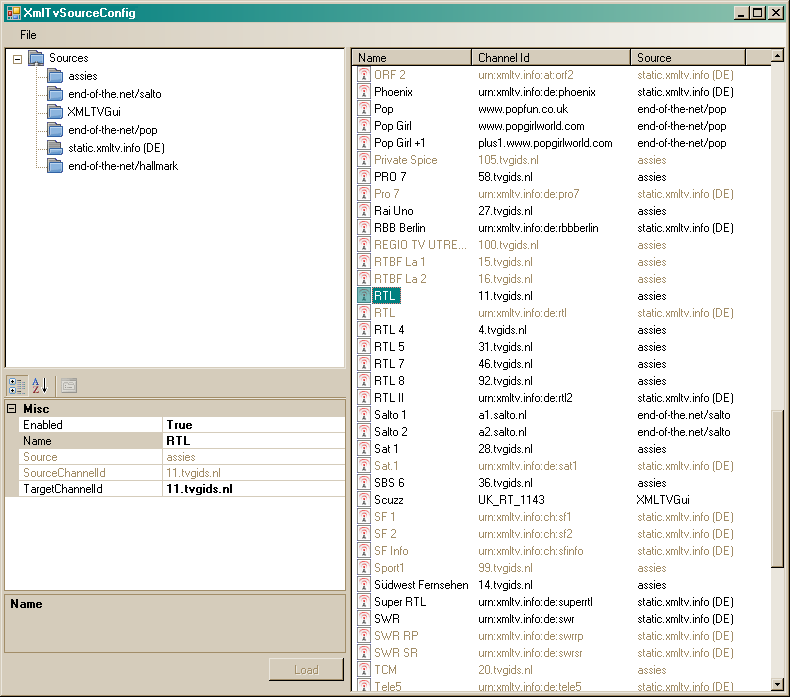Click channel id UK_RT_1143
Viewport: 790px width, 697px height.
coord(511,500)
